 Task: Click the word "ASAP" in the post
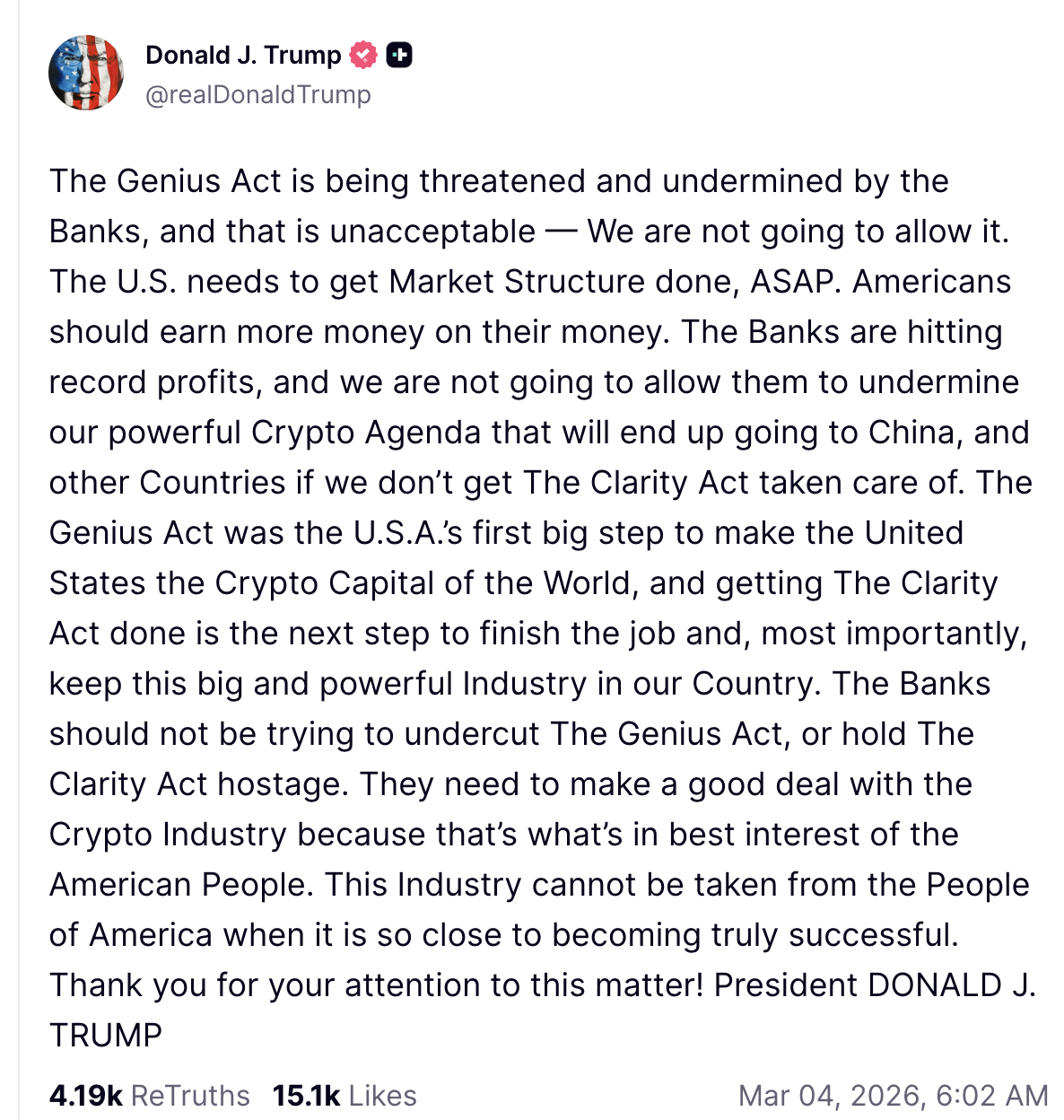[x=794, y=282]
